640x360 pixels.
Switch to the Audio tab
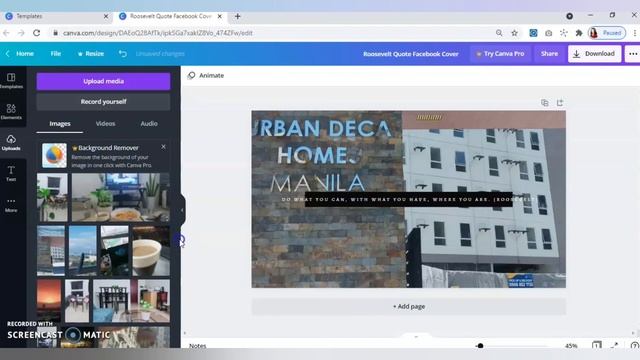149,124
